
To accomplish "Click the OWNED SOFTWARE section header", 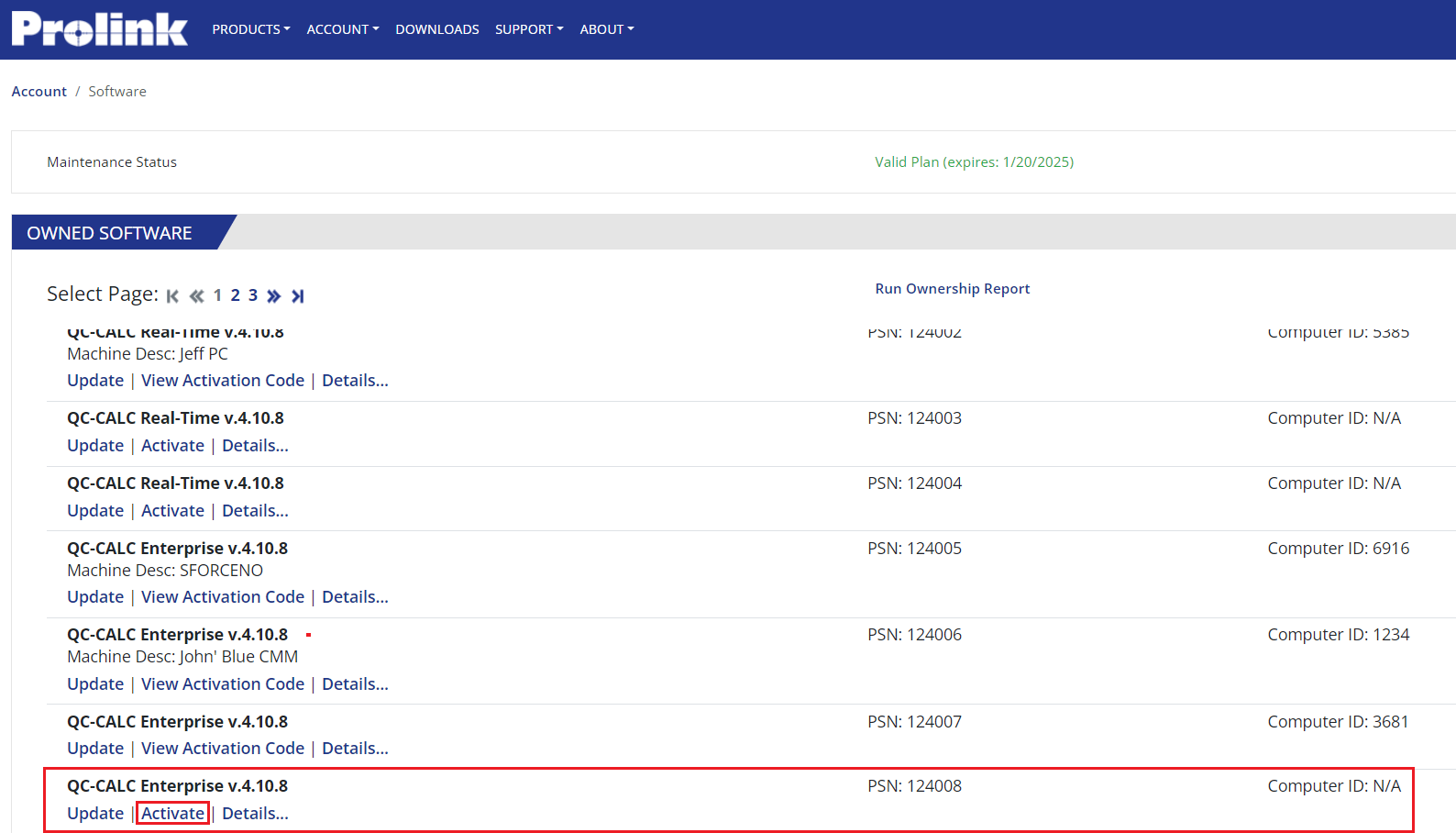I will click(x=109, y=233).
